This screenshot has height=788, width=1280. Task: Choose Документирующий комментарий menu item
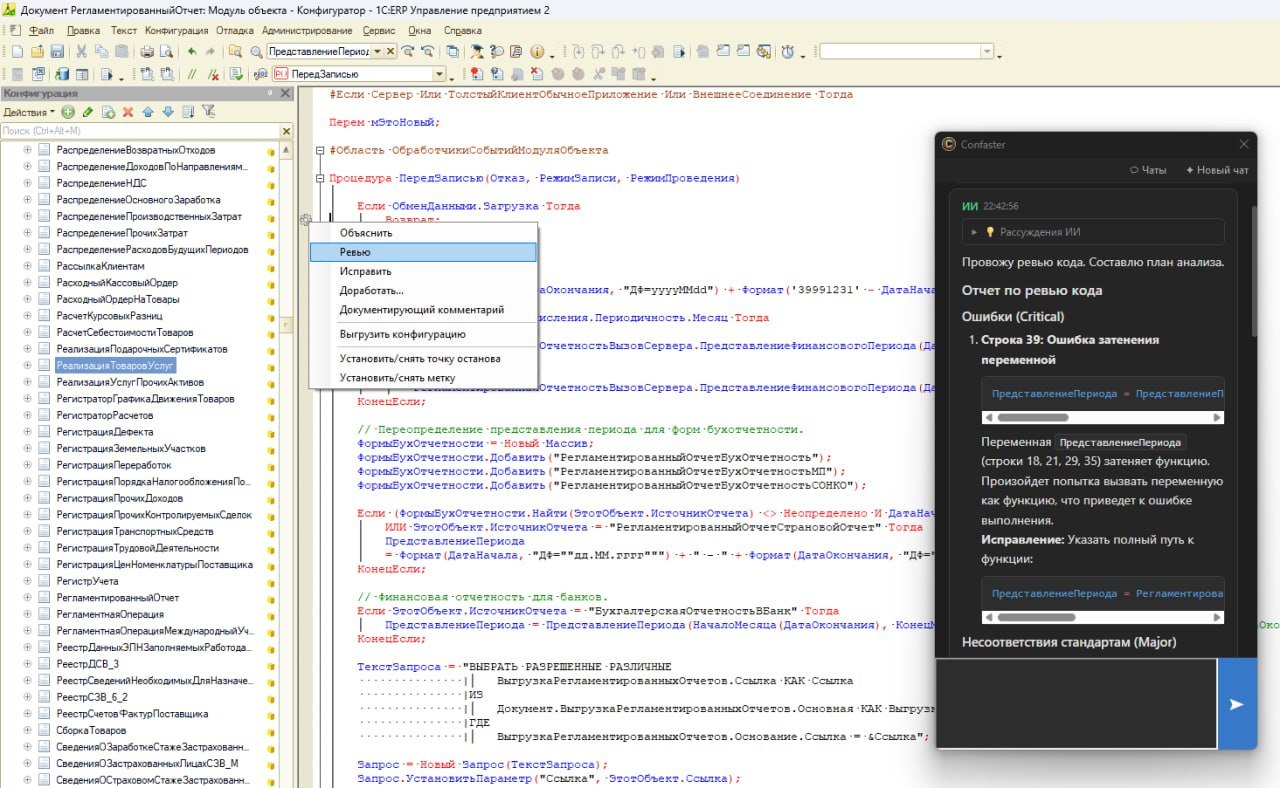click(423, 310)
